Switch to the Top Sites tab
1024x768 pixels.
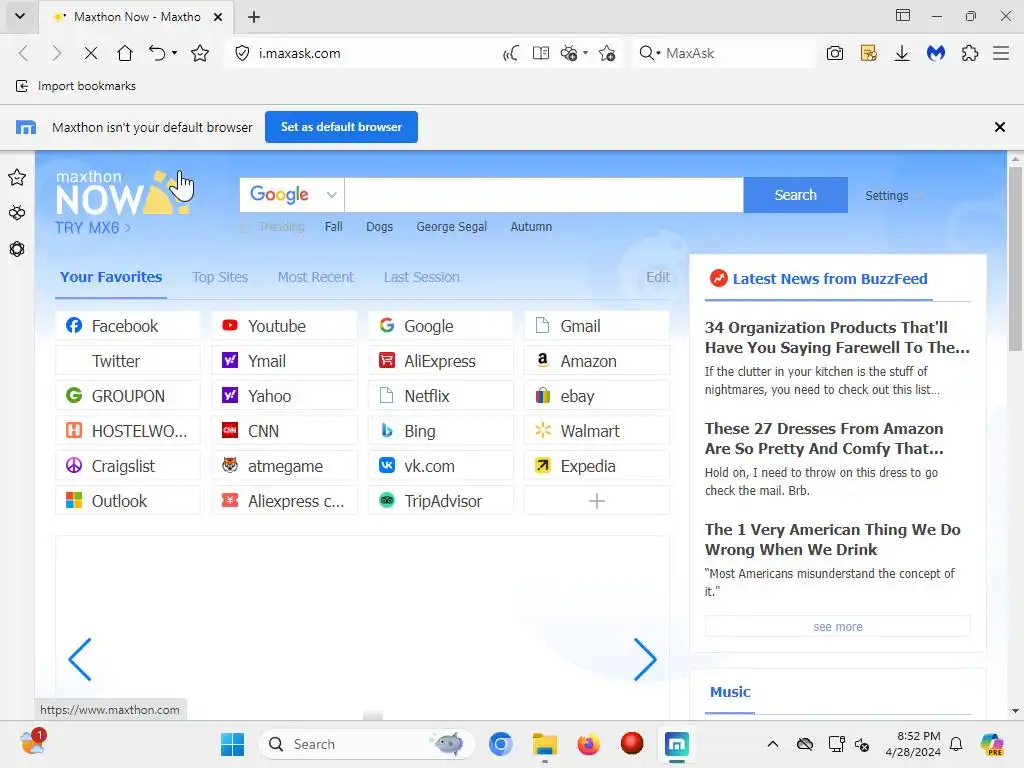point(220,277)
